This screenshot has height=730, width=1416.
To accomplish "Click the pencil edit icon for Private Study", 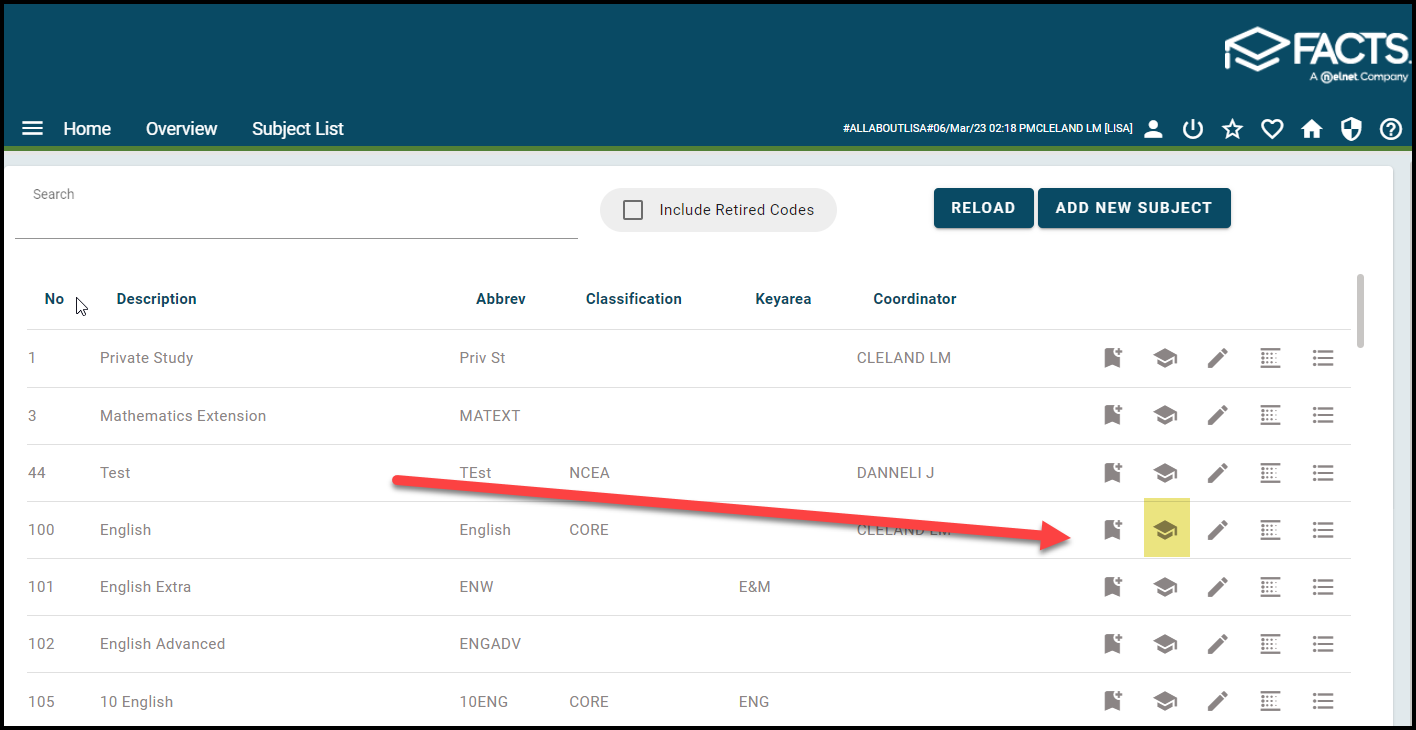I will 1217,358.
